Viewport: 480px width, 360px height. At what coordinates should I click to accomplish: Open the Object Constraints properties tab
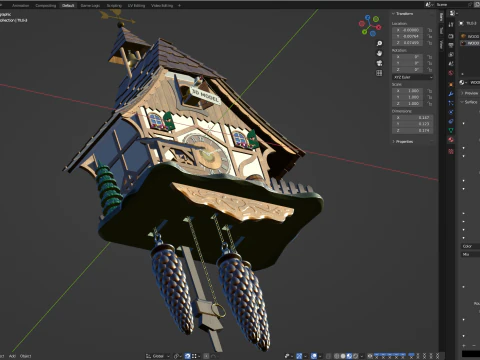[x=451, y=121]
